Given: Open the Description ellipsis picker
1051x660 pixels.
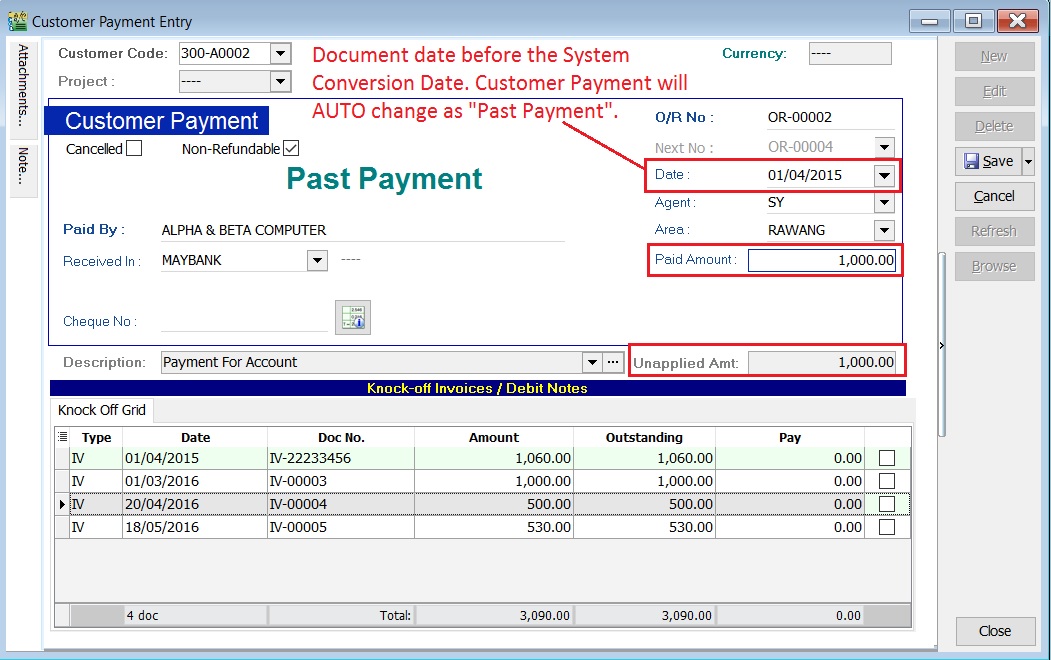Looking at the screenshot, I should [612, 362].
